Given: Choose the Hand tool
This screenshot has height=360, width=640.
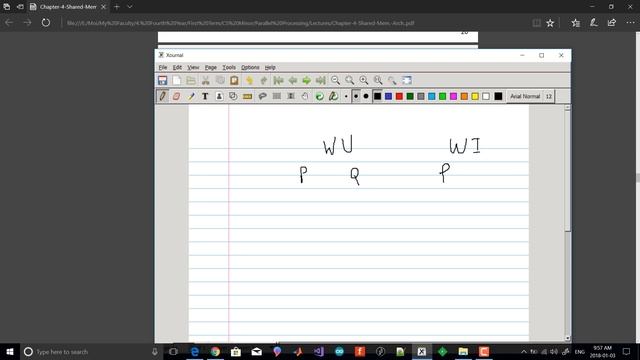Looking at the screenshot, I should pos(305,96).
